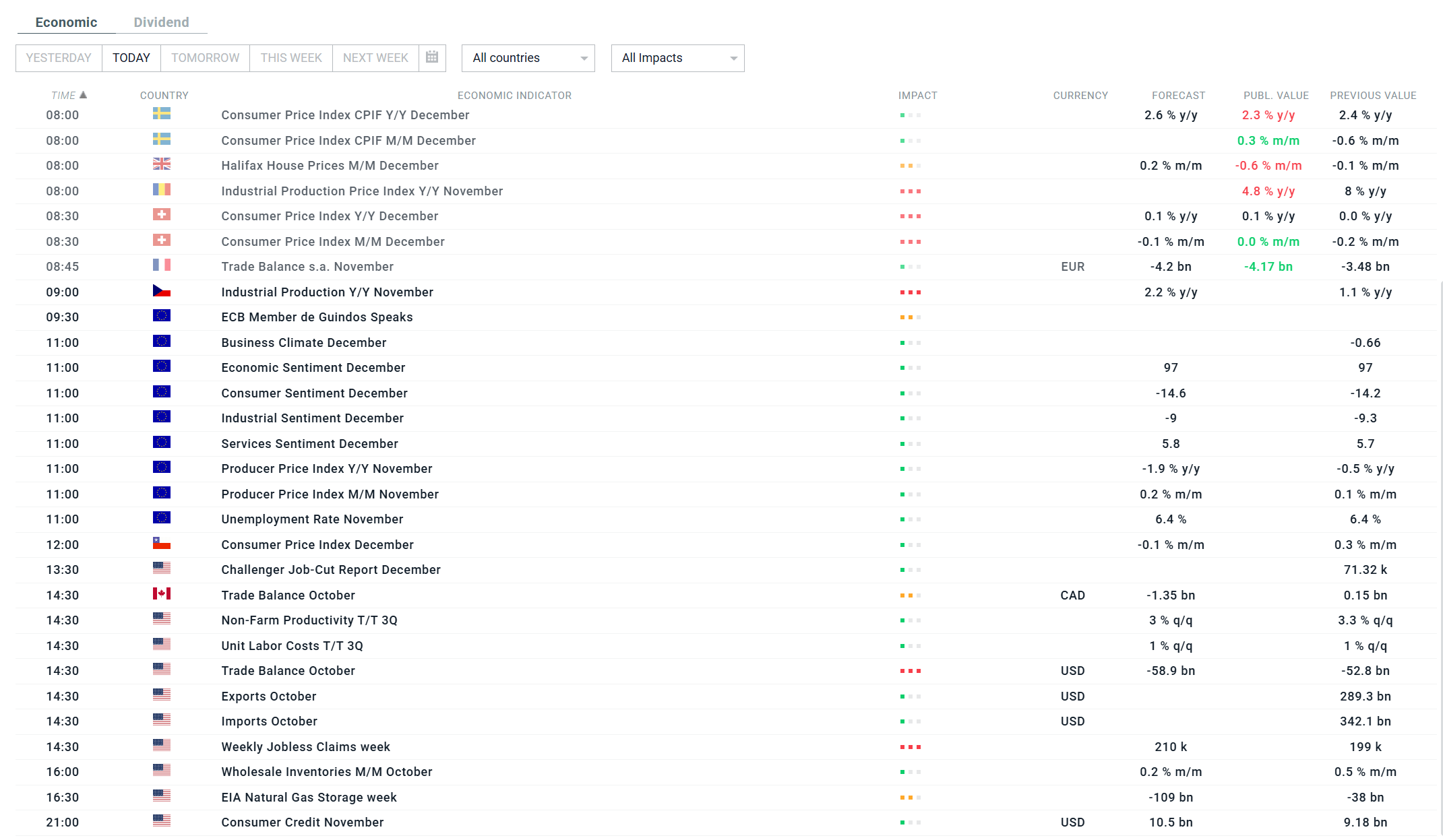Screen dimensions: 1443x840
Task: Click the EU flag beside ECB de Guindos Speaks
Action: tap(161, 316)
